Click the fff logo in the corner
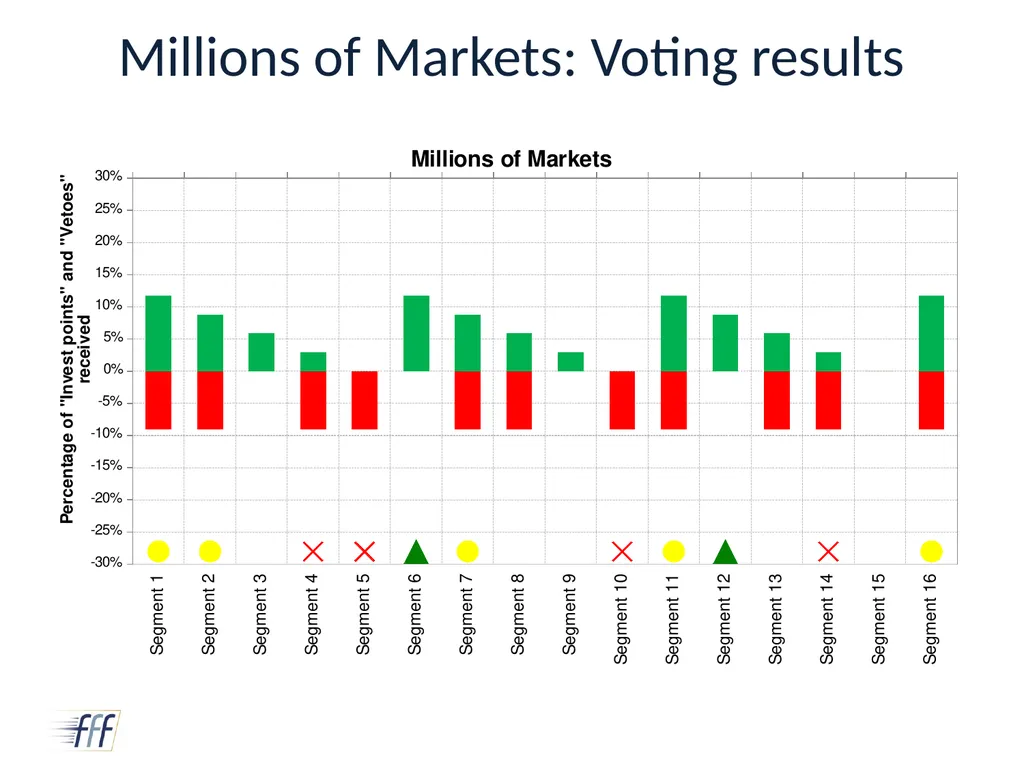Viewport: 1024px width, 768px height. [86, 730]
